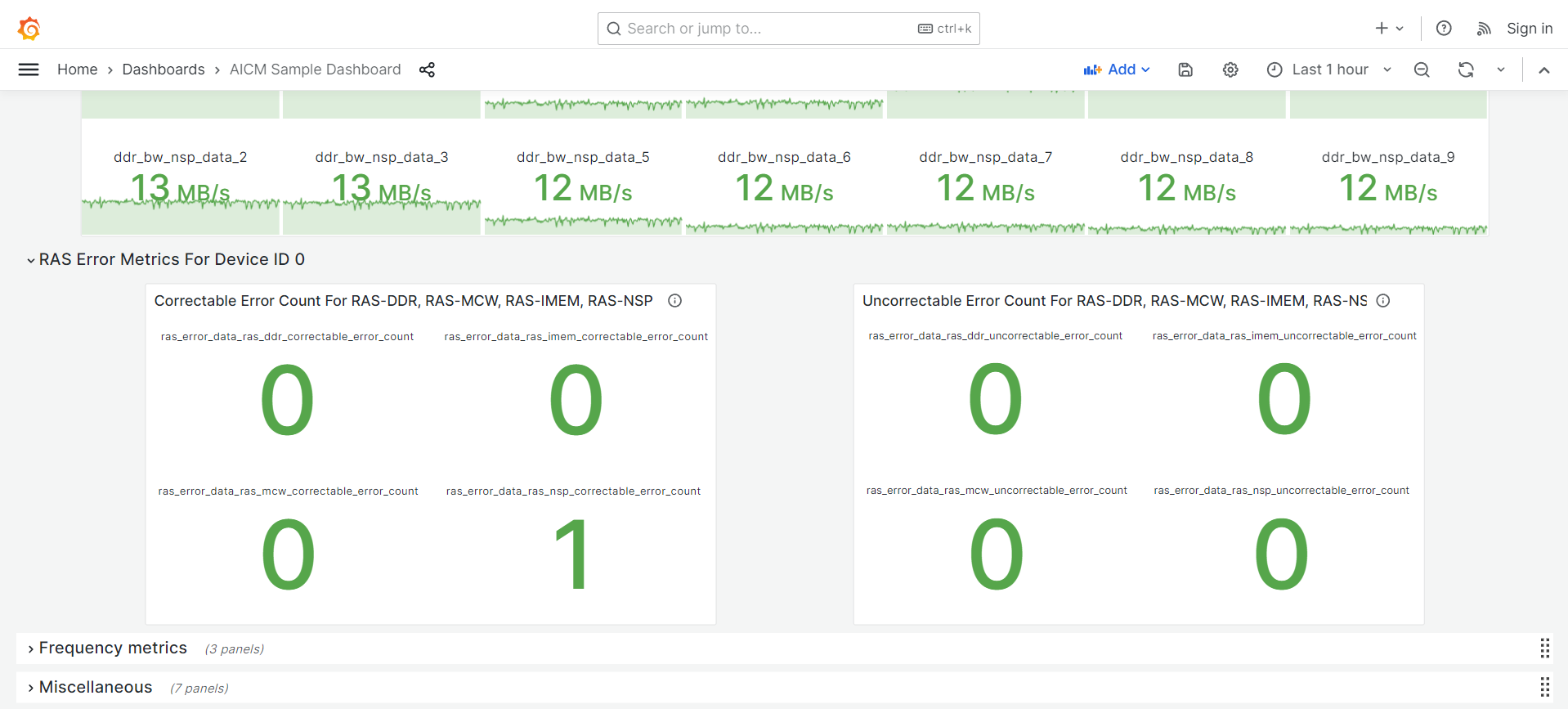The width and height of the screenshot is (1568, 709).
Task: Open the hamburger navigation menu
Action: (29, 70)
